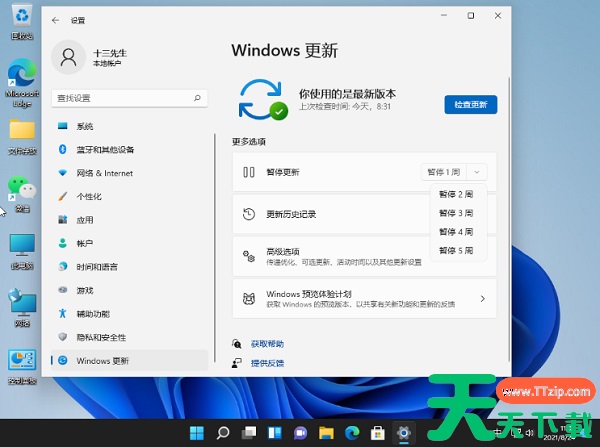Click the history clock icon
The width and height of the screenshot is (600, 447).
249,214
